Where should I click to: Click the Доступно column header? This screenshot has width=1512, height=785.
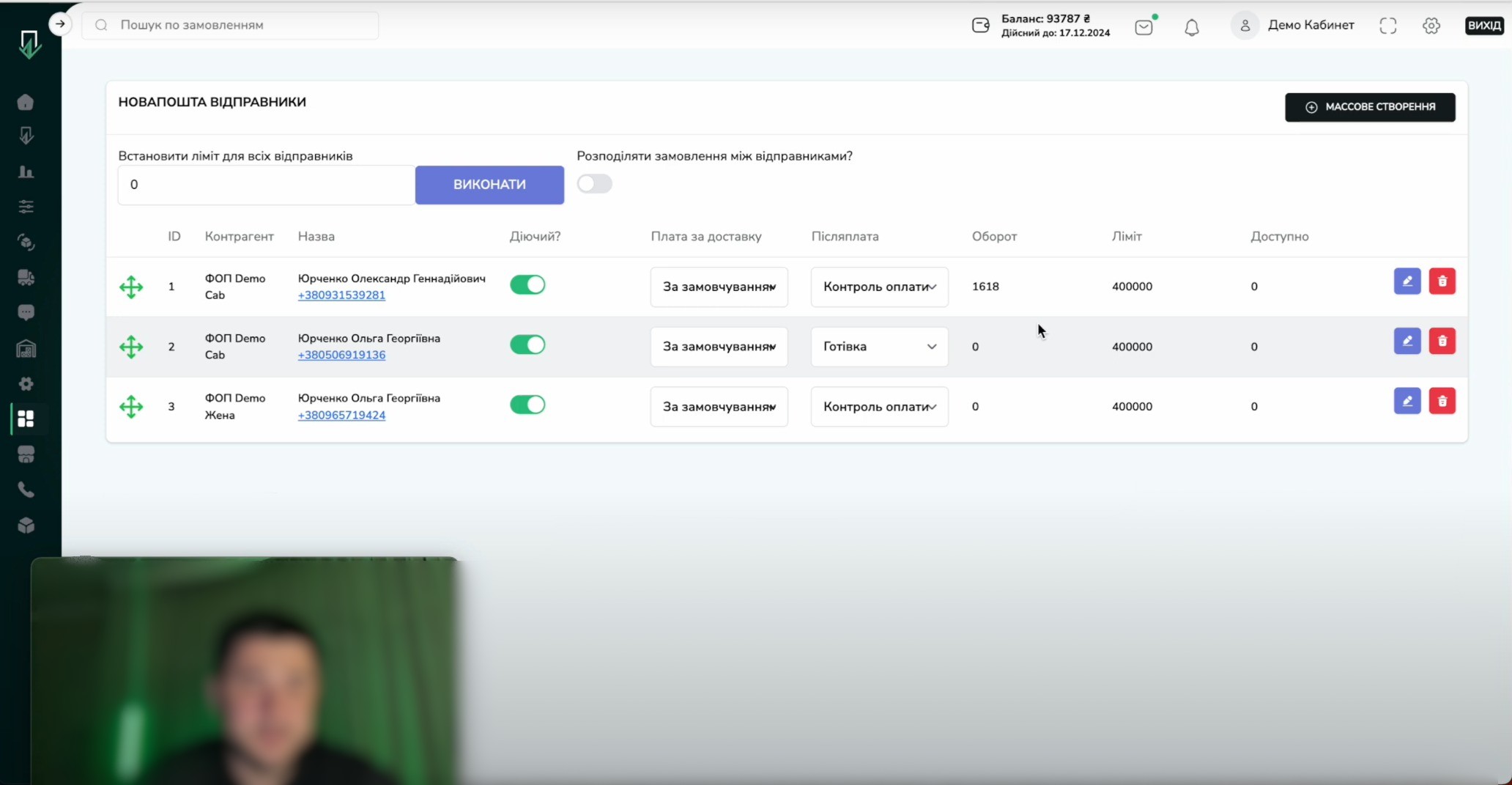(1279, 237)
